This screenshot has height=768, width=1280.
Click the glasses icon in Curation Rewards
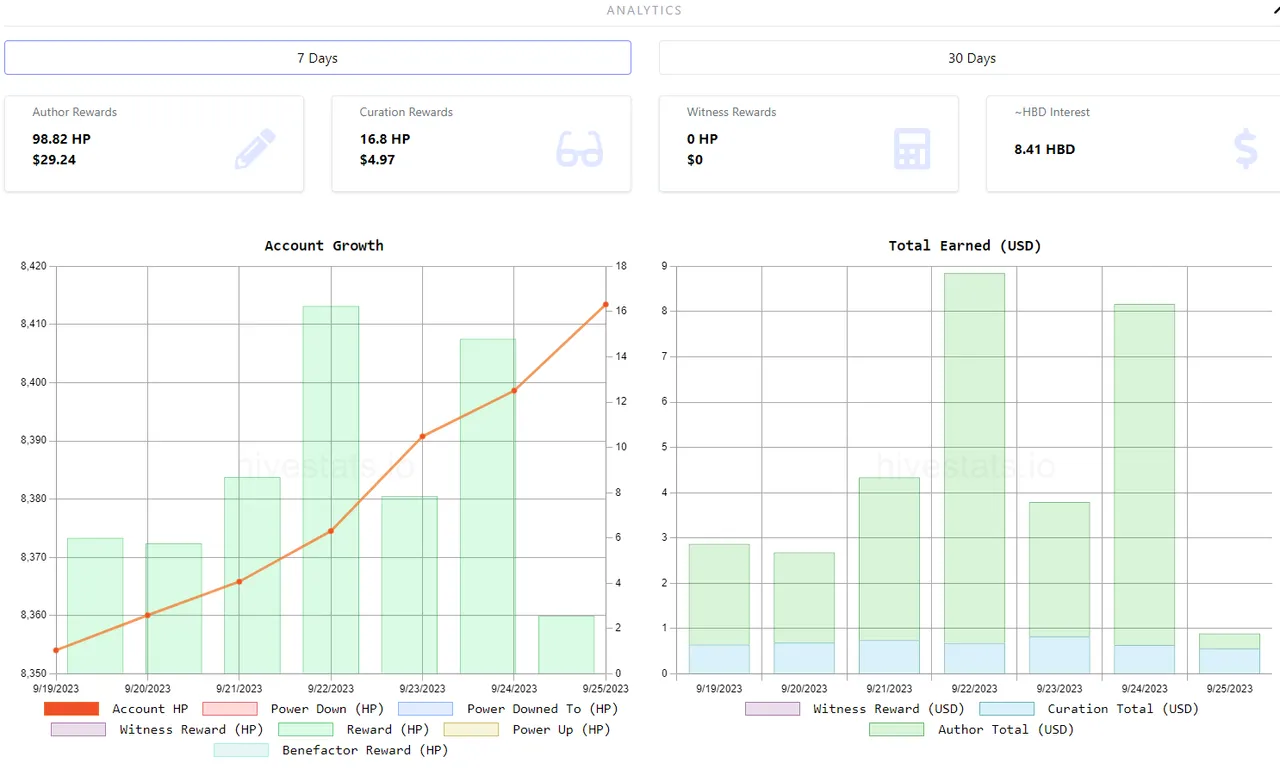click(x=580, y=149)
